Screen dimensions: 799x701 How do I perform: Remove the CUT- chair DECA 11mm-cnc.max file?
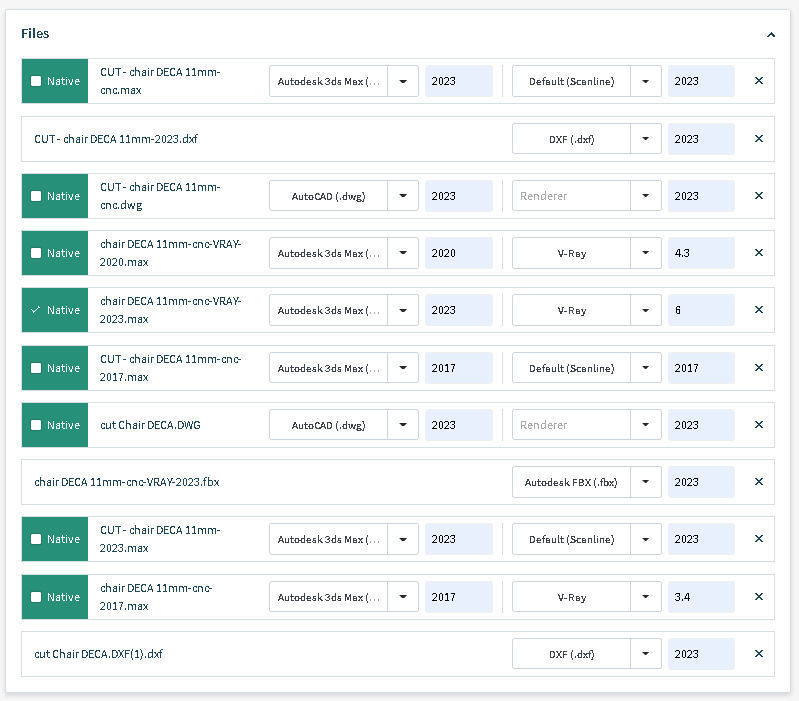coord(758,81)
